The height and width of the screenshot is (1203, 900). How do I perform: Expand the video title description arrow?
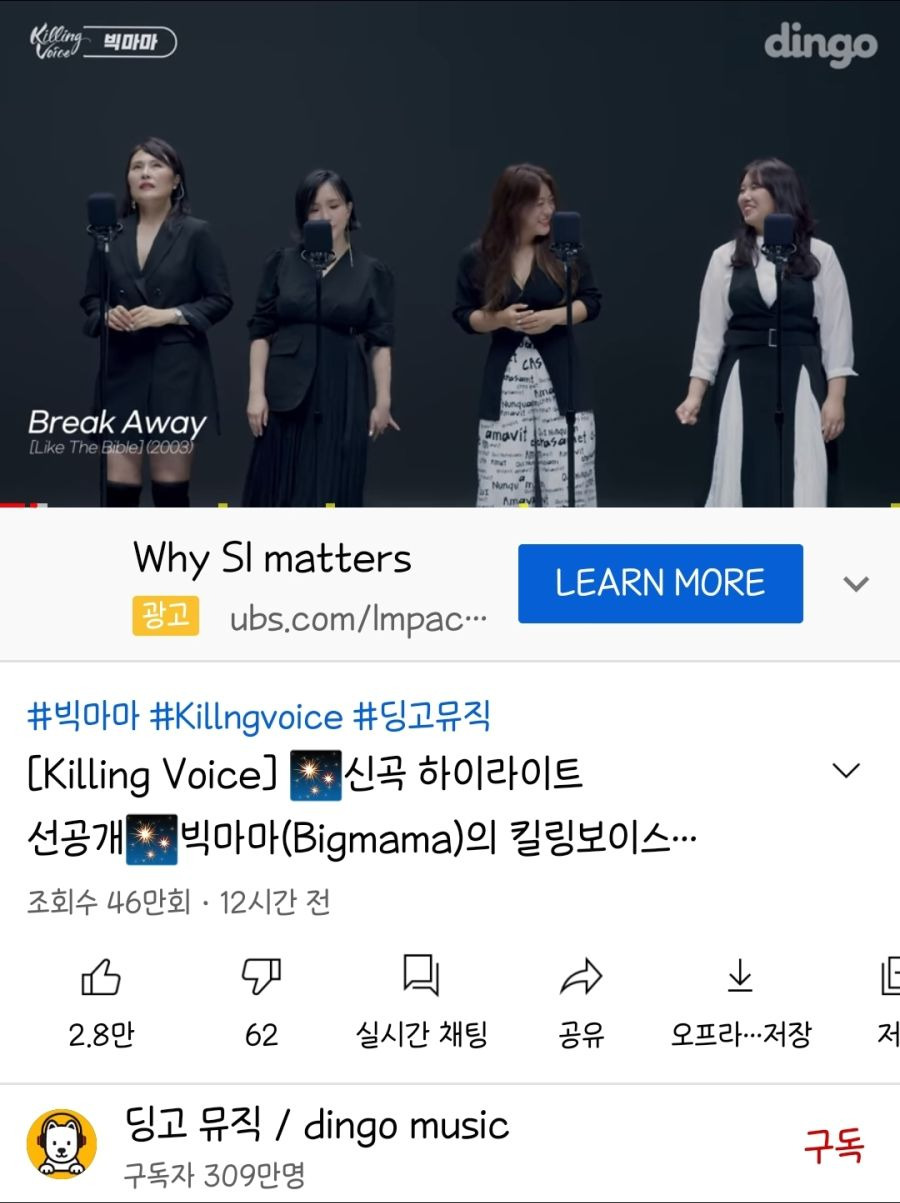(x=846, y=771)
